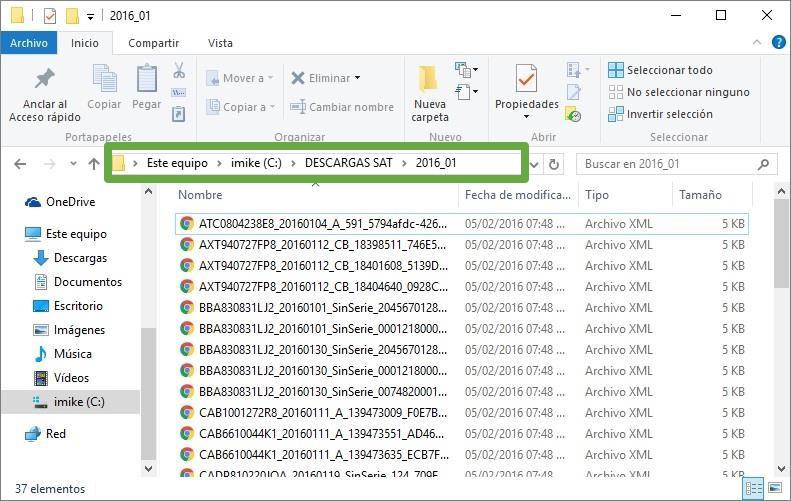791x501 pixels.
Task: Click Invertir selección
Action: (660, 114)
